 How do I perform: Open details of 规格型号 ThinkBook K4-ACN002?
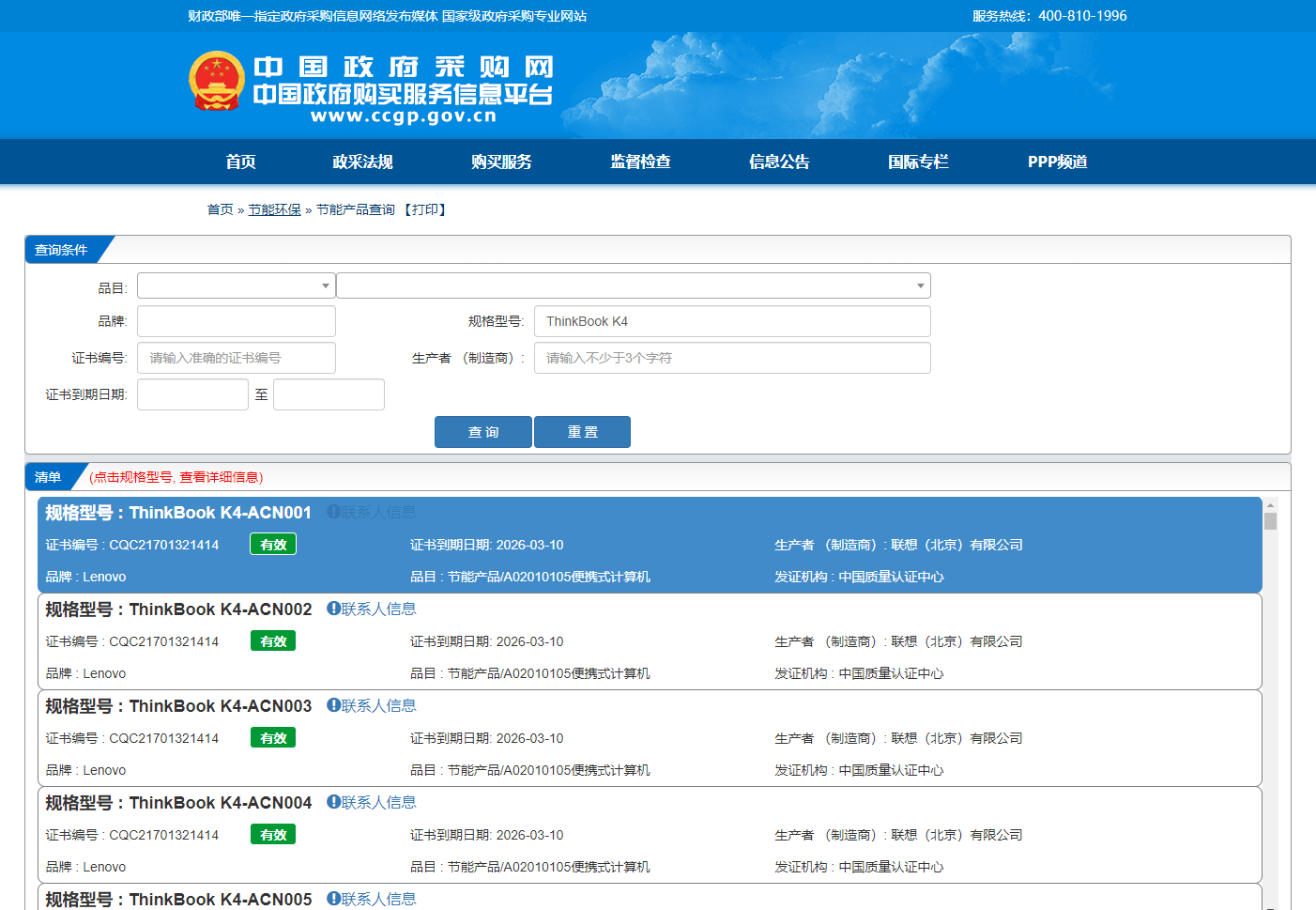tap(178, 609)
